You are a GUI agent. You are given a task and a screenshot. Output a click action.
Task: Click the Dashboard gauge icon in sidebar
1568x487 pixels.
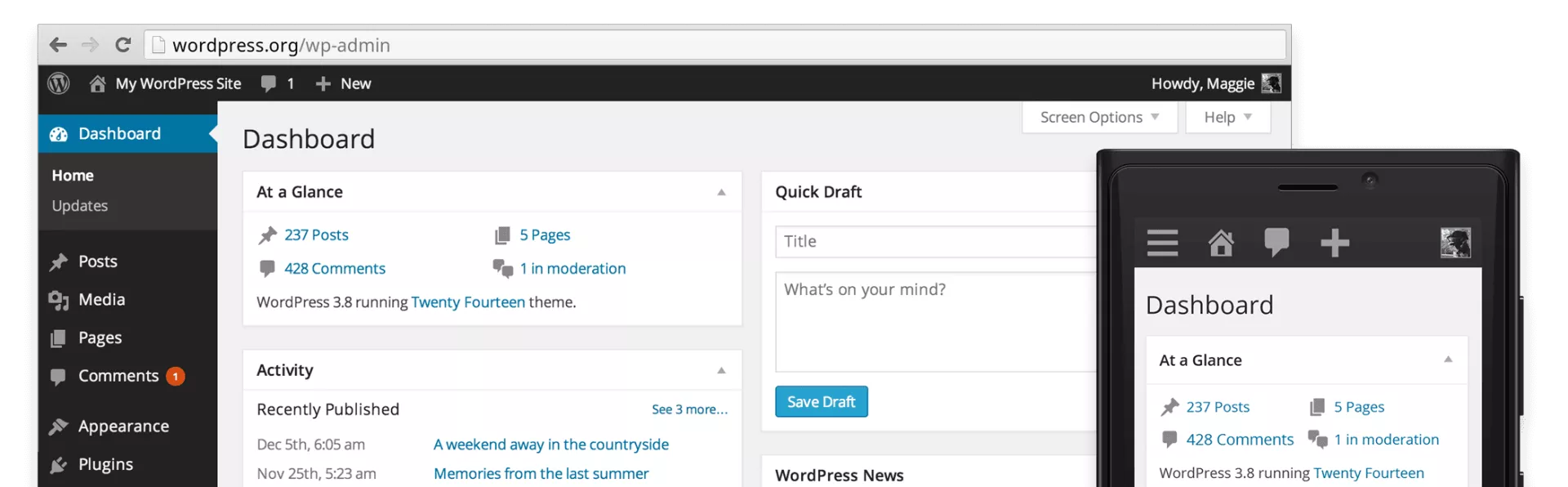59,134
